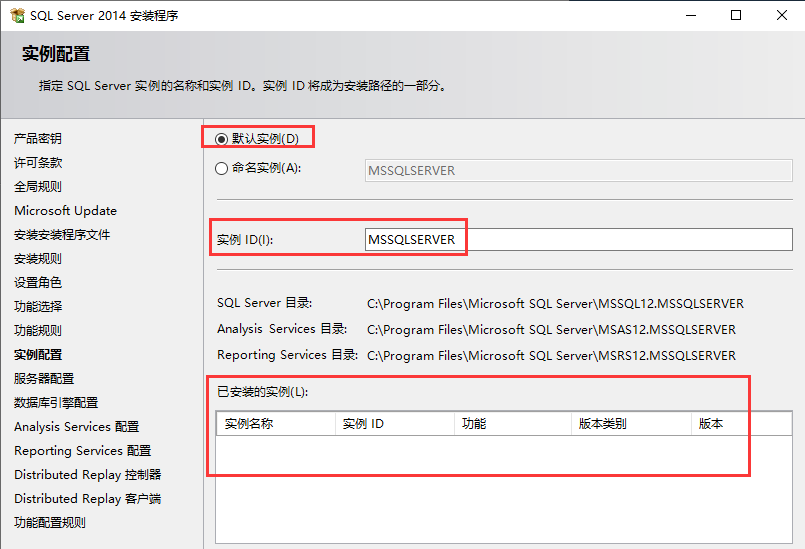Open the 产品密钥 step in sidebar

coord(38,139)
